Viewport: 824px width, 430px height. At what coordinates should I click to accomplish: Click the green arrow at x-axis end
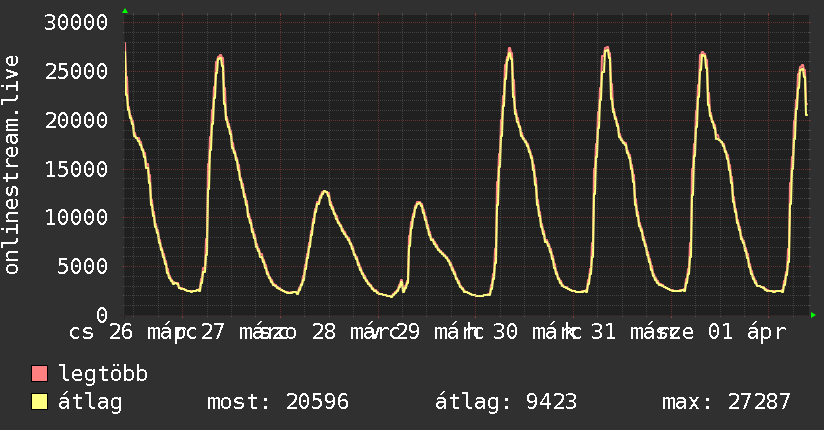click(813, 315)
